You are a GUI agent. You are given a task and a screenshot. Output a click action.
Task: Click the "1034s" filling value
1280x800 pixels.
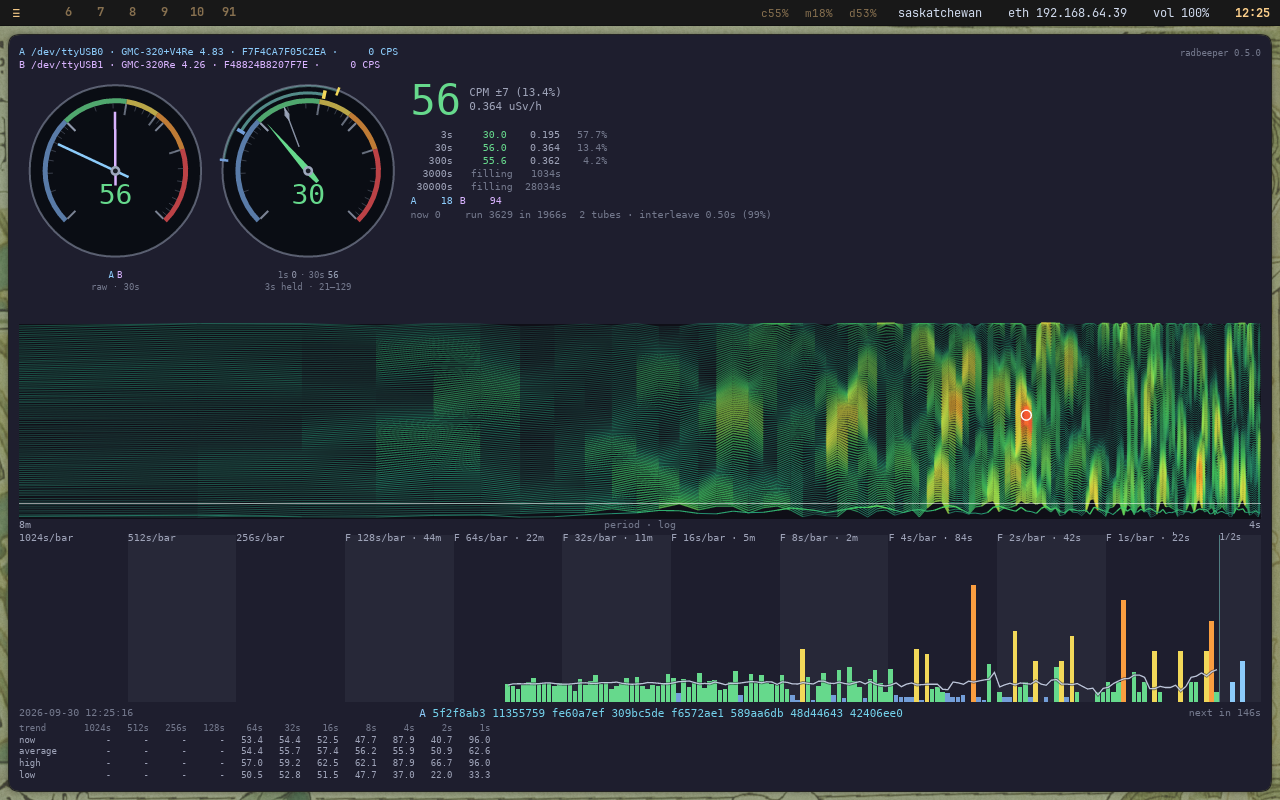(546, 174)
